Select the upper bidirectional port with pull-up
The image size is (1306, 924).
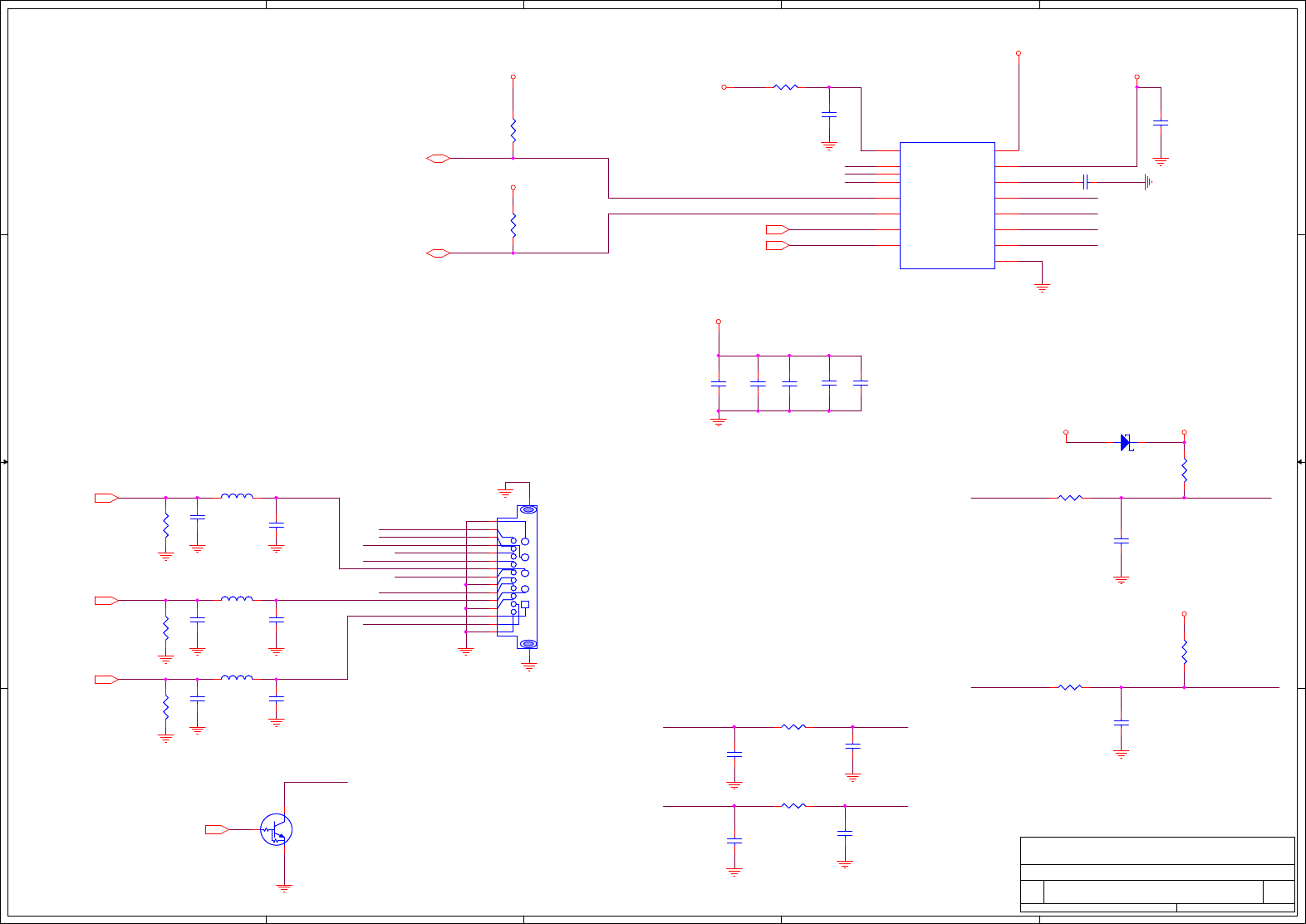438,158
